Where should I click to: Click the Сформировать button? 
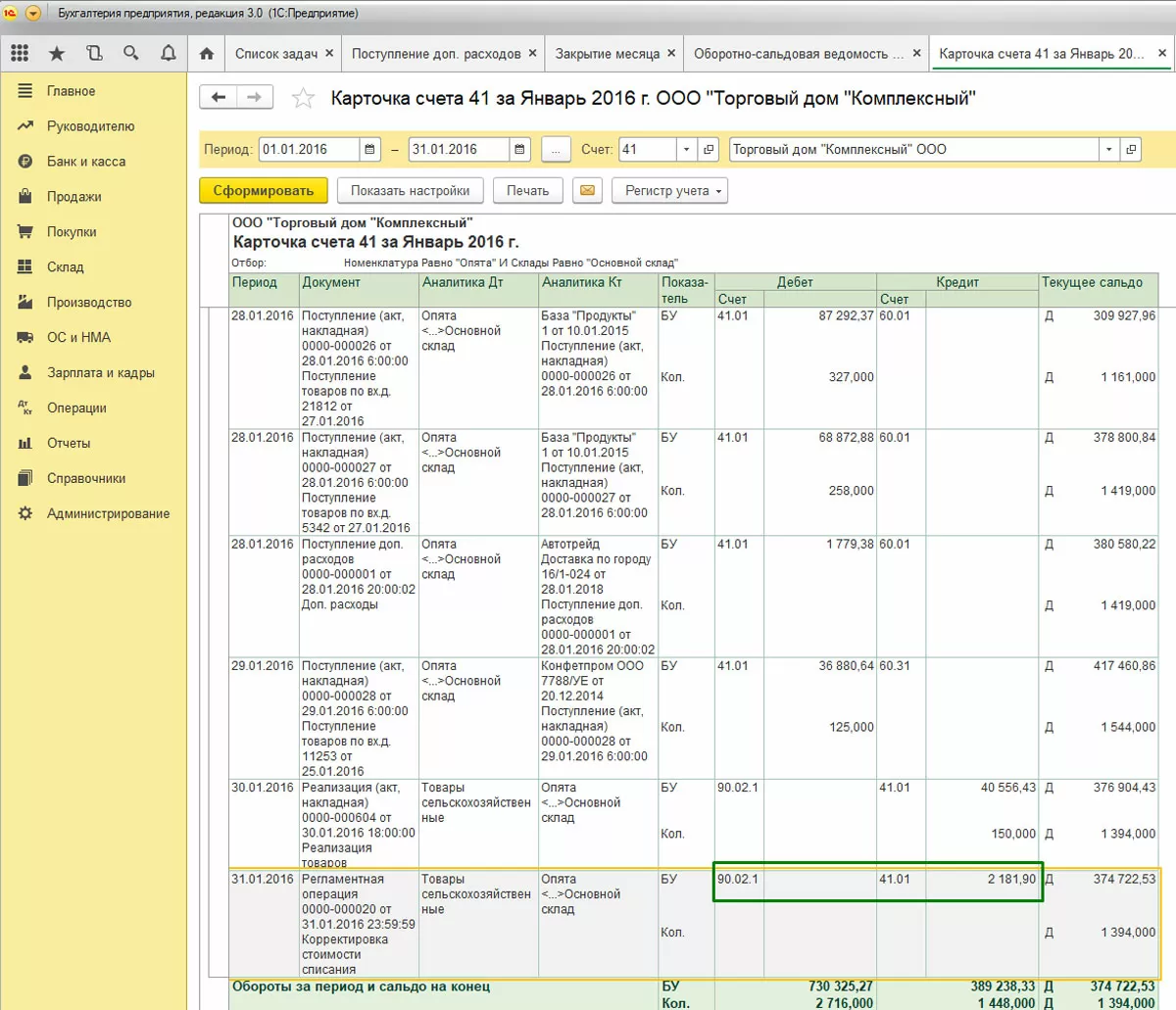click(263, 191)
